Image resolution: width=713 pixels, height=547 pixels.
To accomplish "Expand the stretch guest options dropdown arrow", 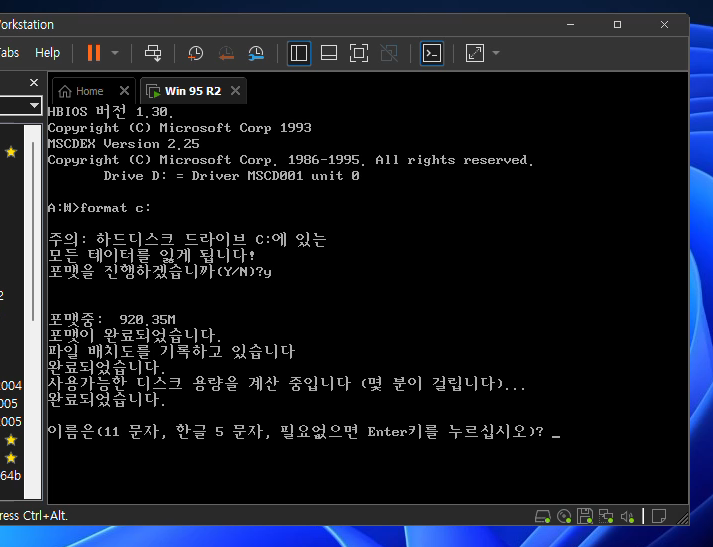I will tap(496, 53).
